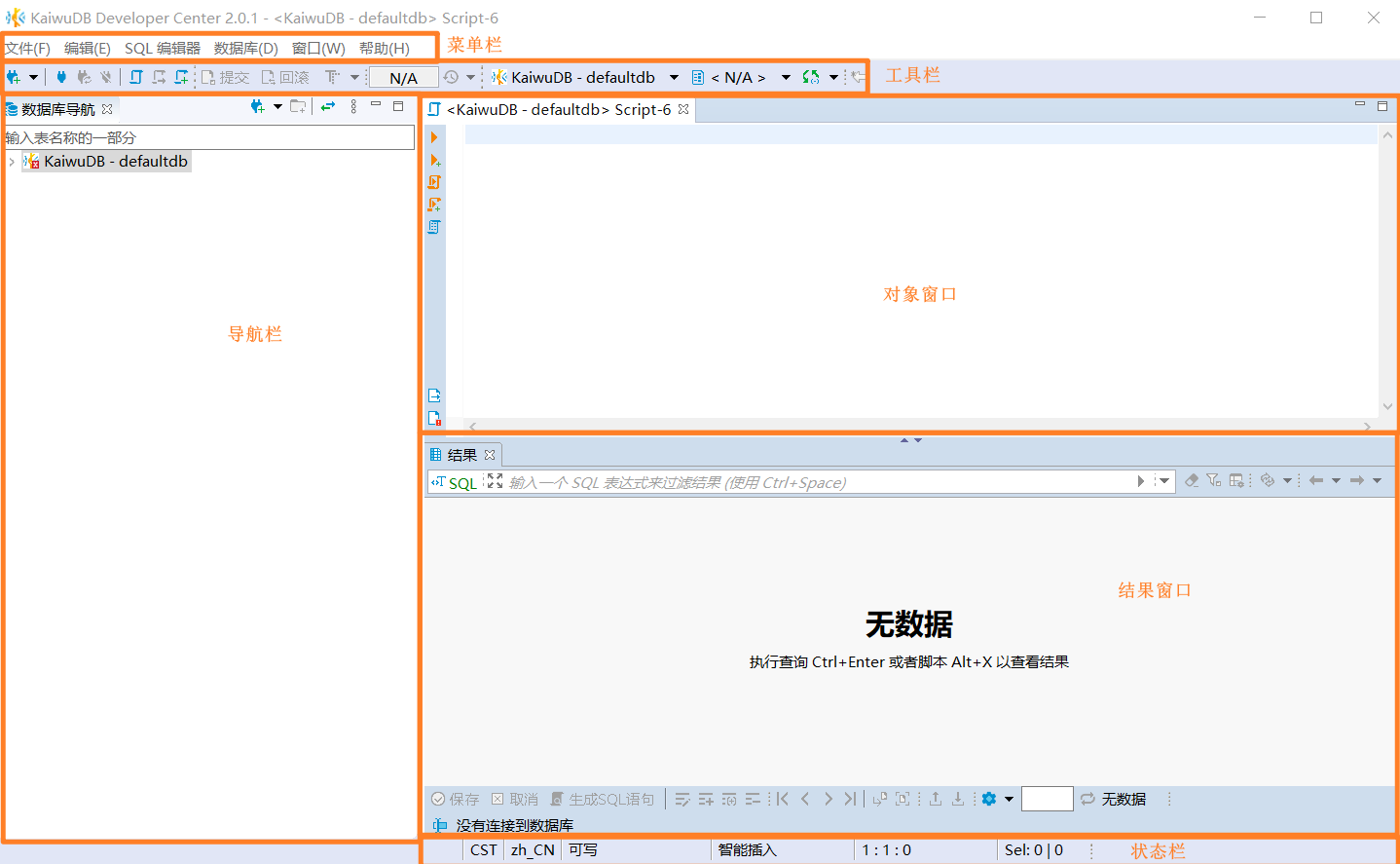Close the Script-6 editor tab
This screenshot has width=1400, height=864.
(x=683, y=109)
